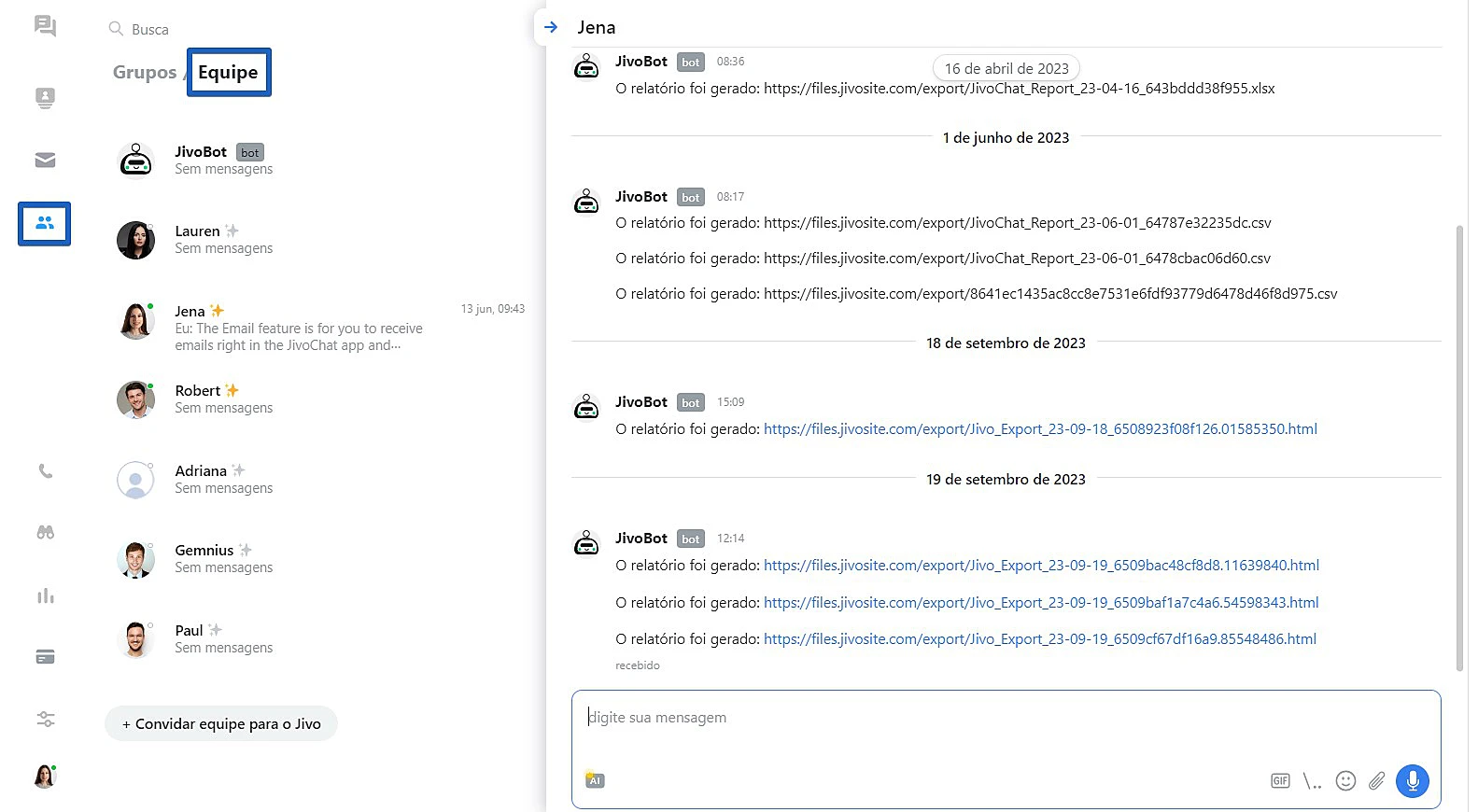Click Convidar equipe para o Jivo button
The image size is (1478, 812).
[x=221, y=724]
